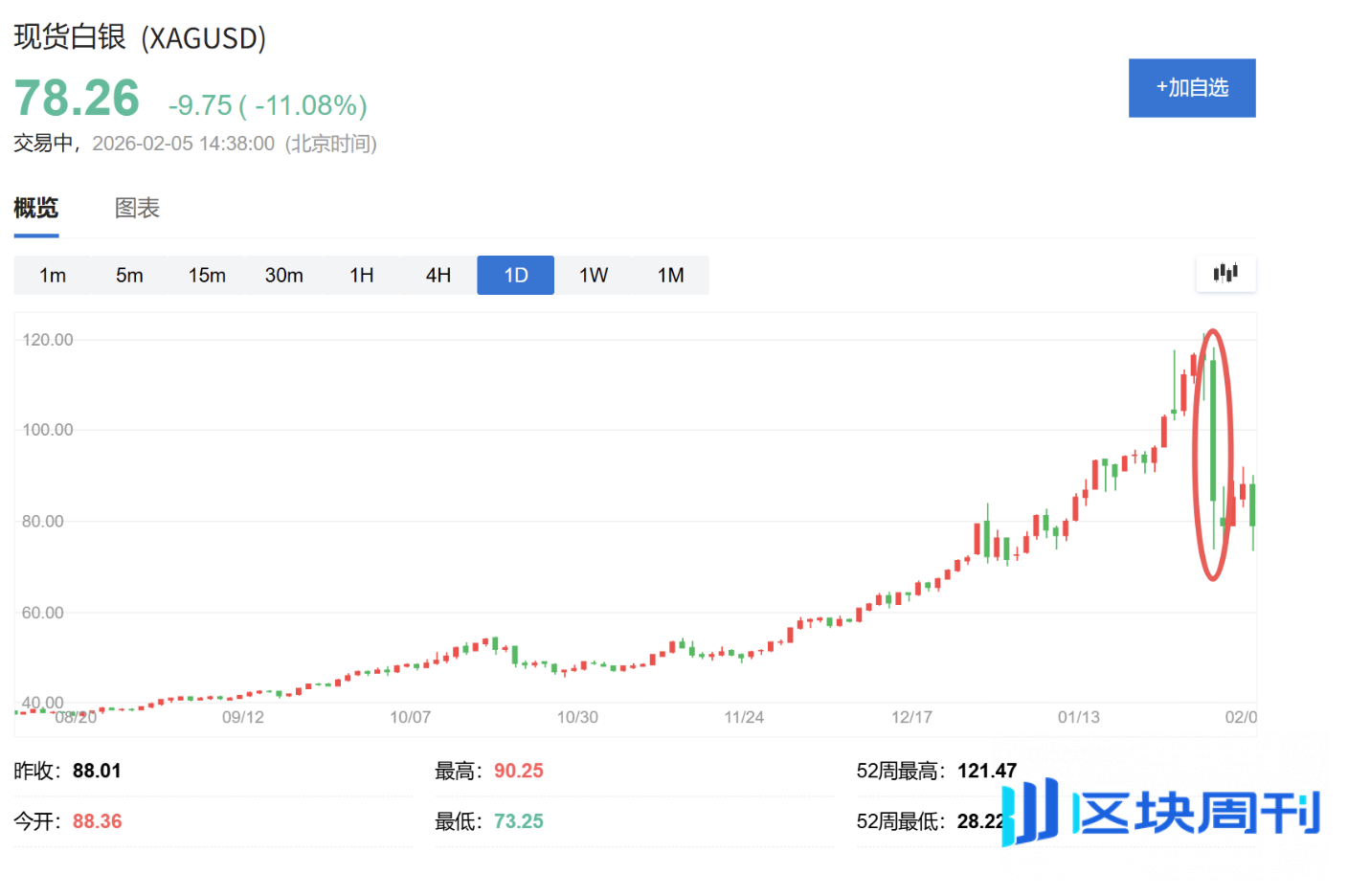Select the 30m timeframe
The height and width of the screenshot is (896, 1348).
[283, 275]
